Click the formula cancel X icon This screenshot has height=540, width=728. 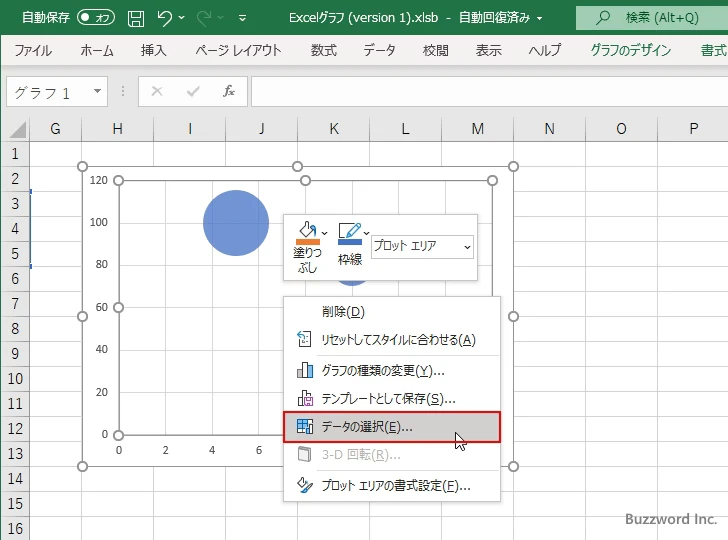coord(157,91)
